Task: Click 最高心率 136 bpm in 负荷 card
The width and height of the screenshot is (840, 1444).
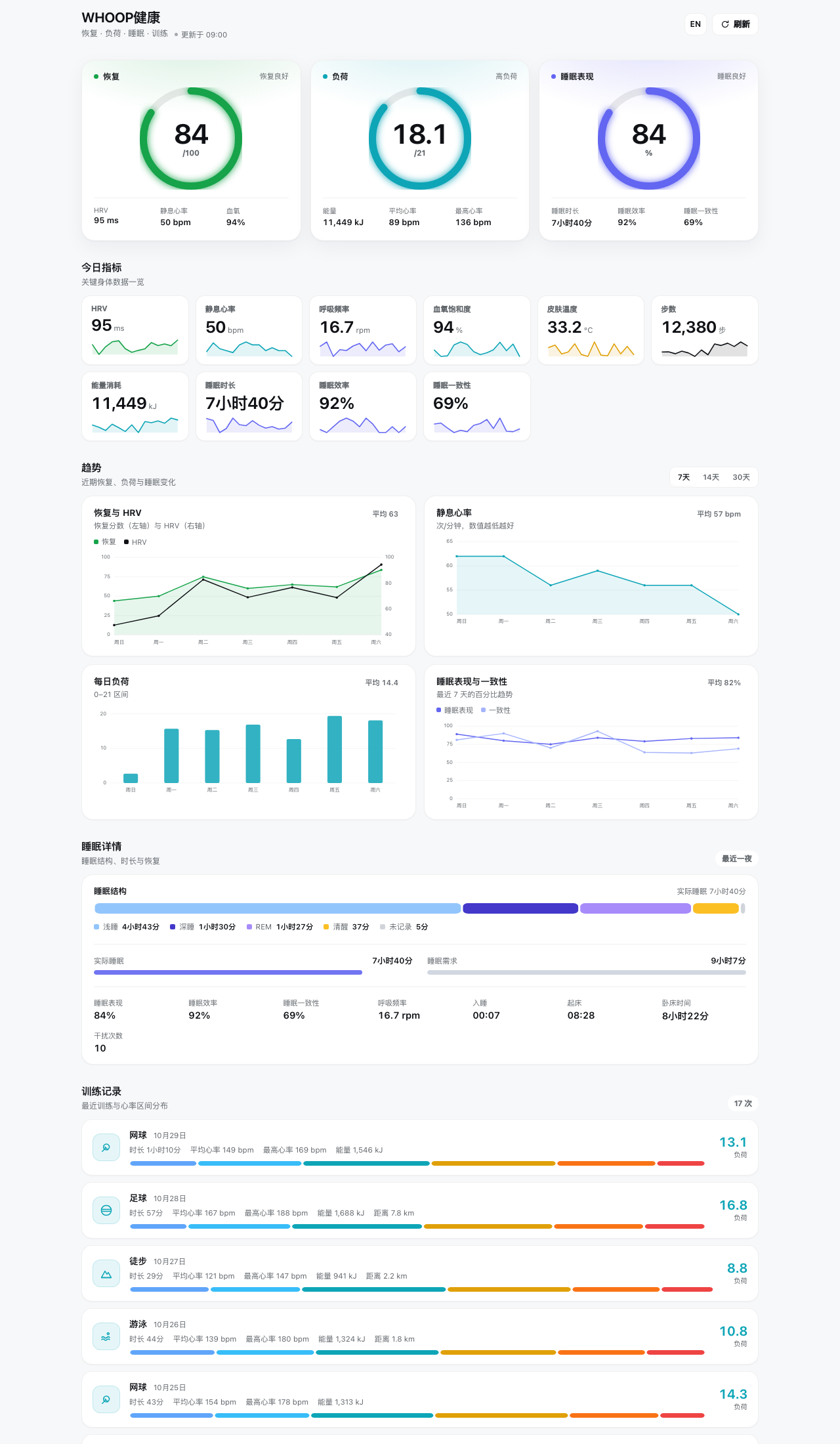Action: [473, 217]
